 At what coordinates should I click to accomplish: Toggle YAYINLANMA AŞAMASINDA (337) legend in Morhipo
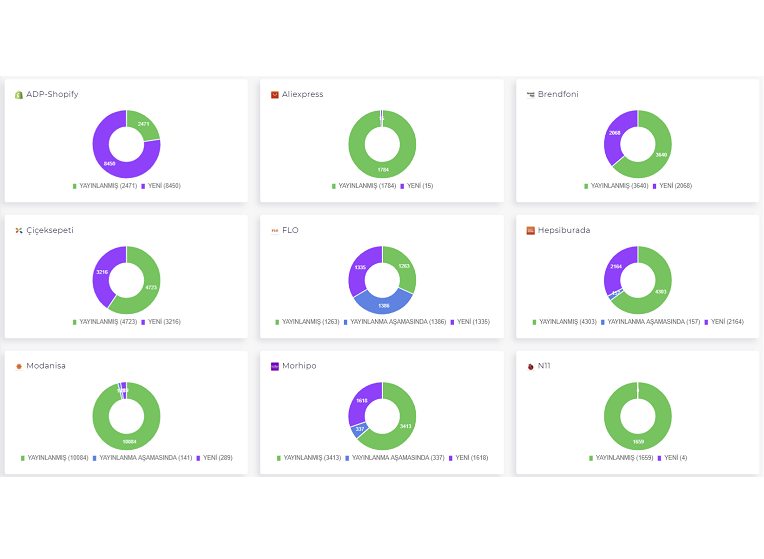pyautogui.click(x=395, y=458)
